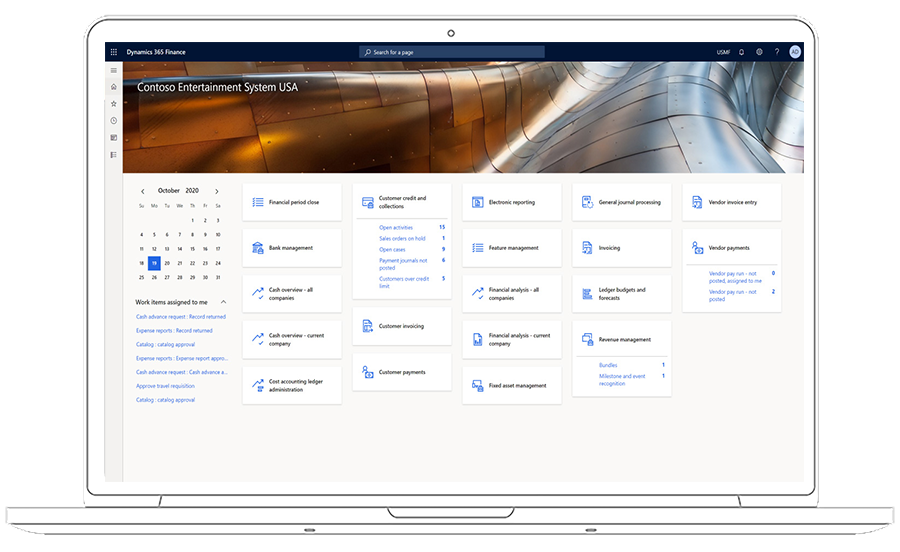Open Electronic reporting tile icon
The height and width of the screenshot is (552, 900).
tap(478, 203)
